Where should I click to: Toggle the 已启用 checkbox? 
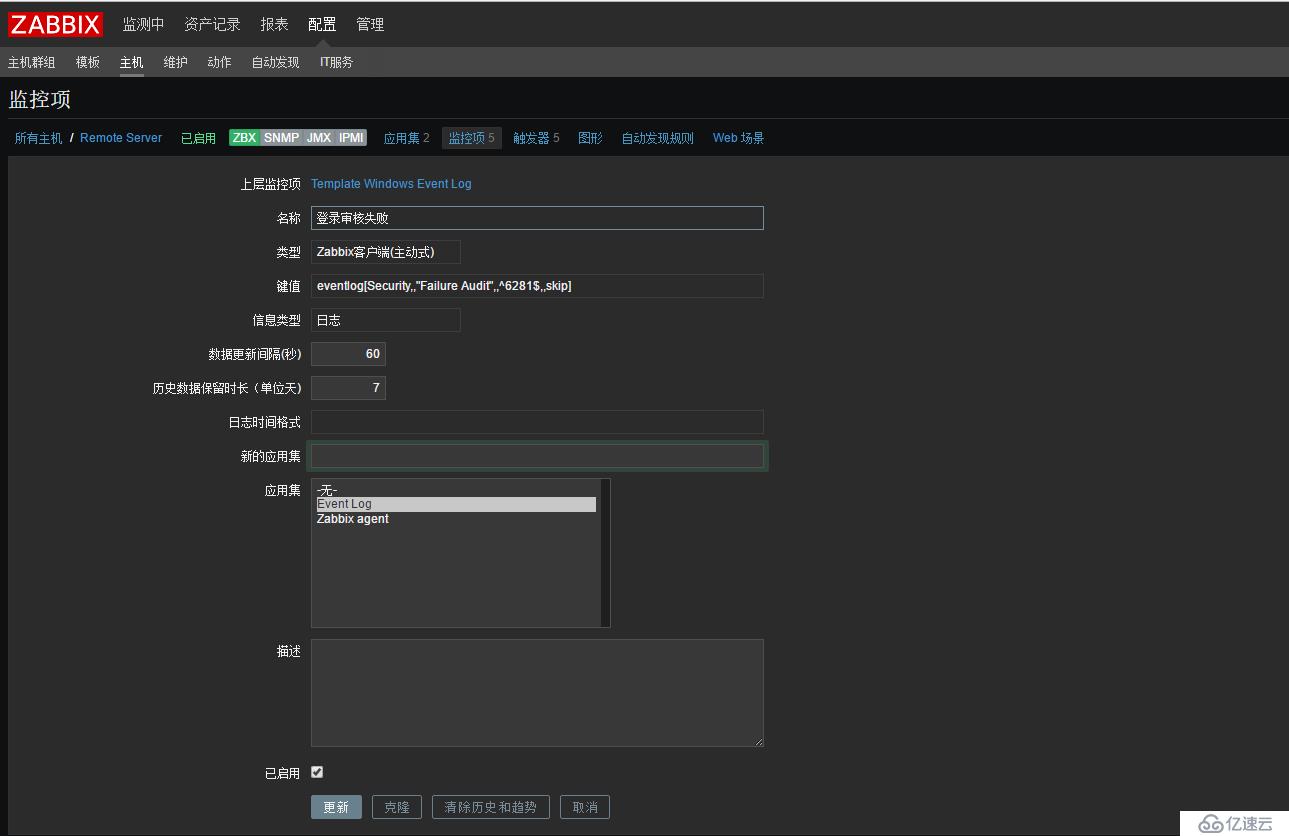click(317, 772)
